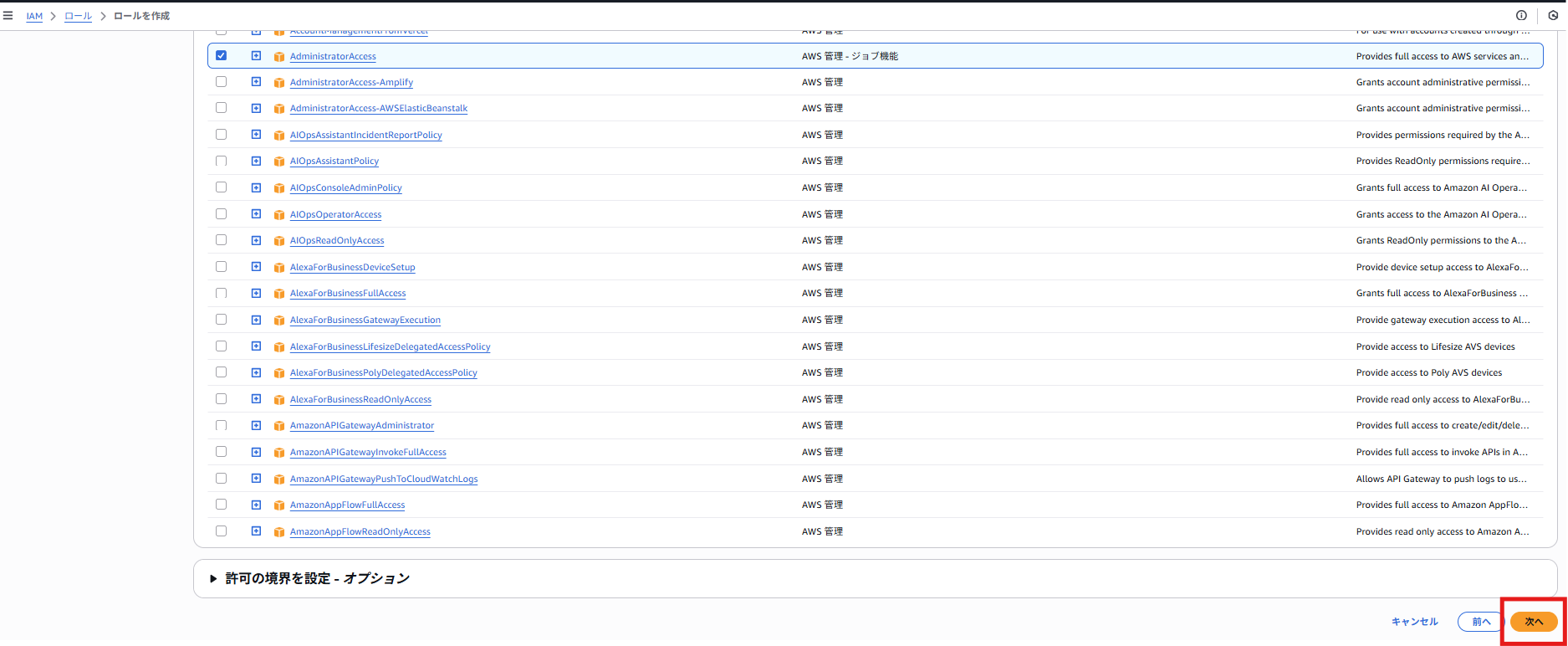This screenshot has width=1568, height=646.
Task: Open the info panel icon at top right
Action: click(x=1521, y=15)
